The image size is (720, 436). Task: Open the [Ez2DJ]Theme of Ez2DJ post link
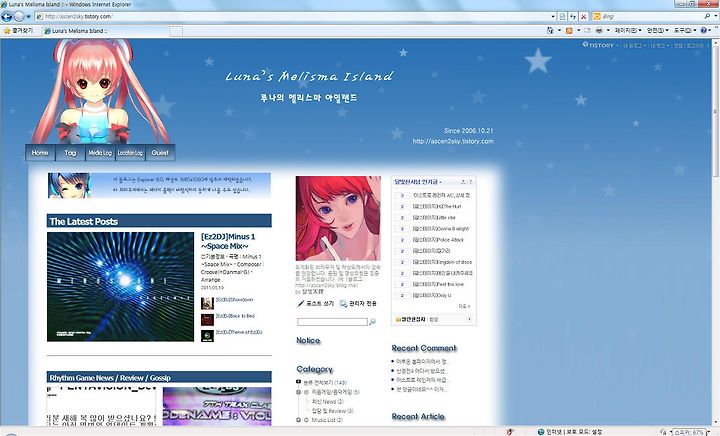coord(239,332)
